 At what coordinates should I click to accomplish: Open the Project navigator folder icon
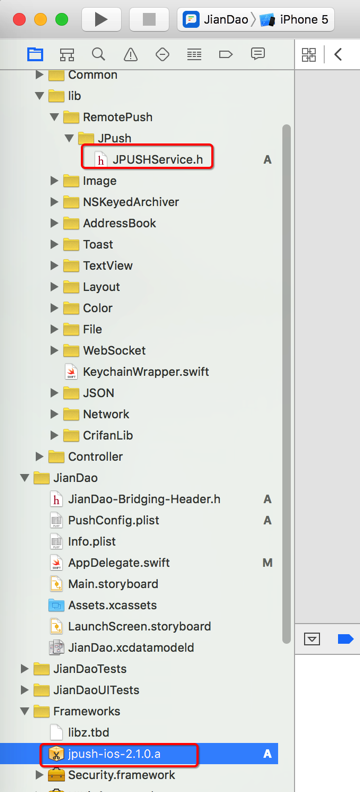click(35, 54)
